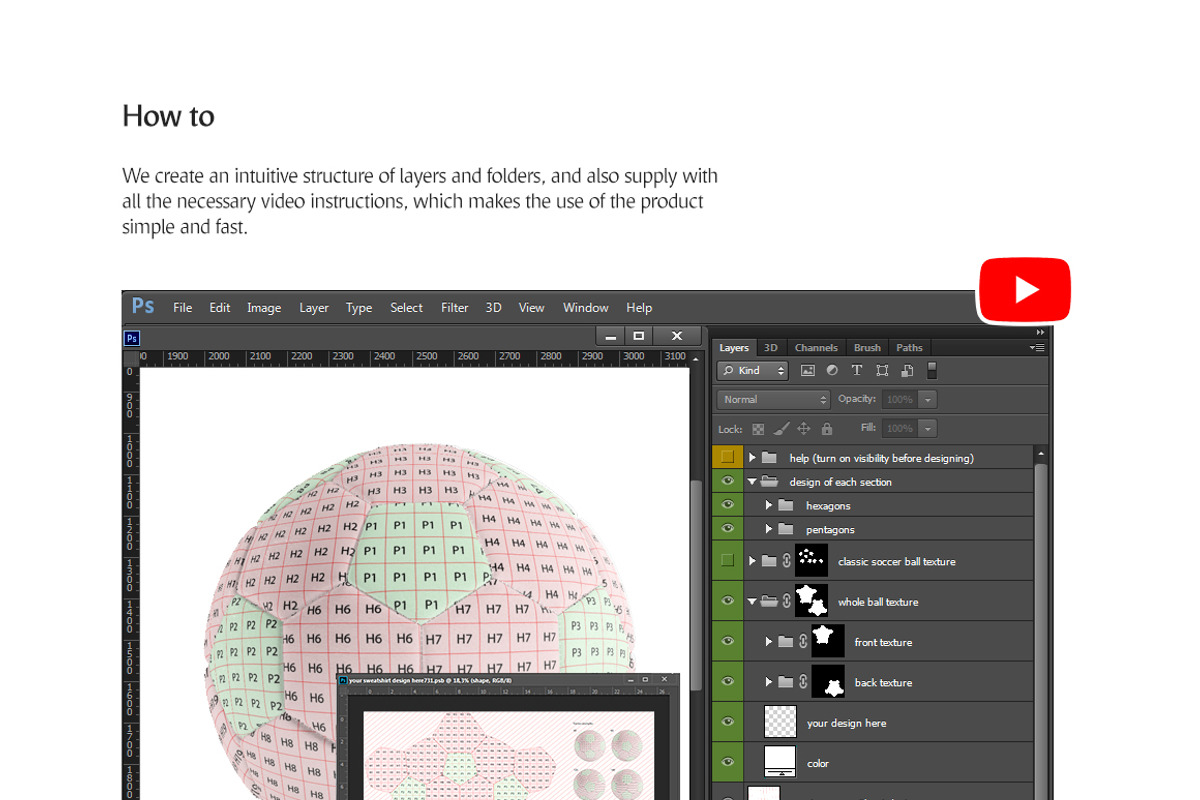Select the front texture mask thumbnail
The image size is (1200, 800).
coord(828,641)
